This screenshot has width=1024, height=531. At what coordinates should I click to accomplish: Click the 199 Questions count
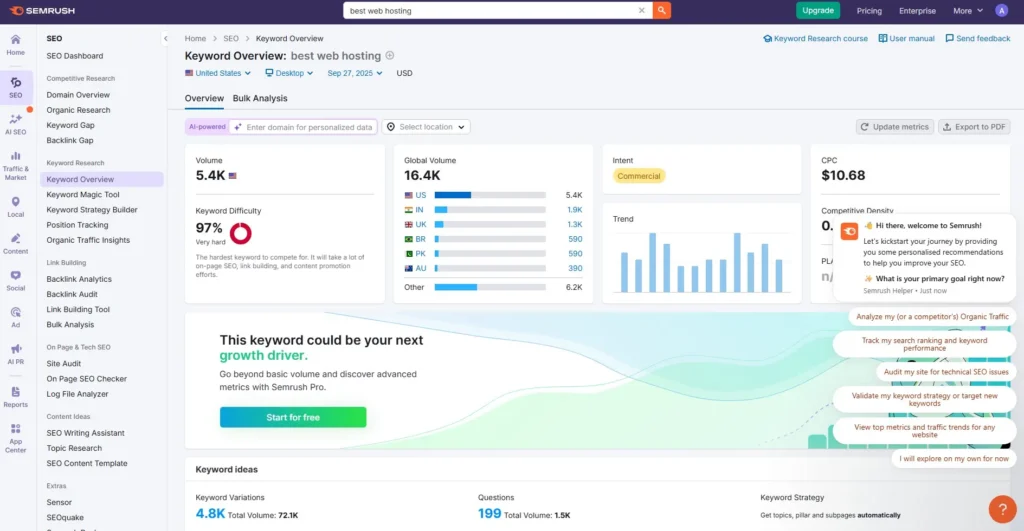tap(489, 513)
